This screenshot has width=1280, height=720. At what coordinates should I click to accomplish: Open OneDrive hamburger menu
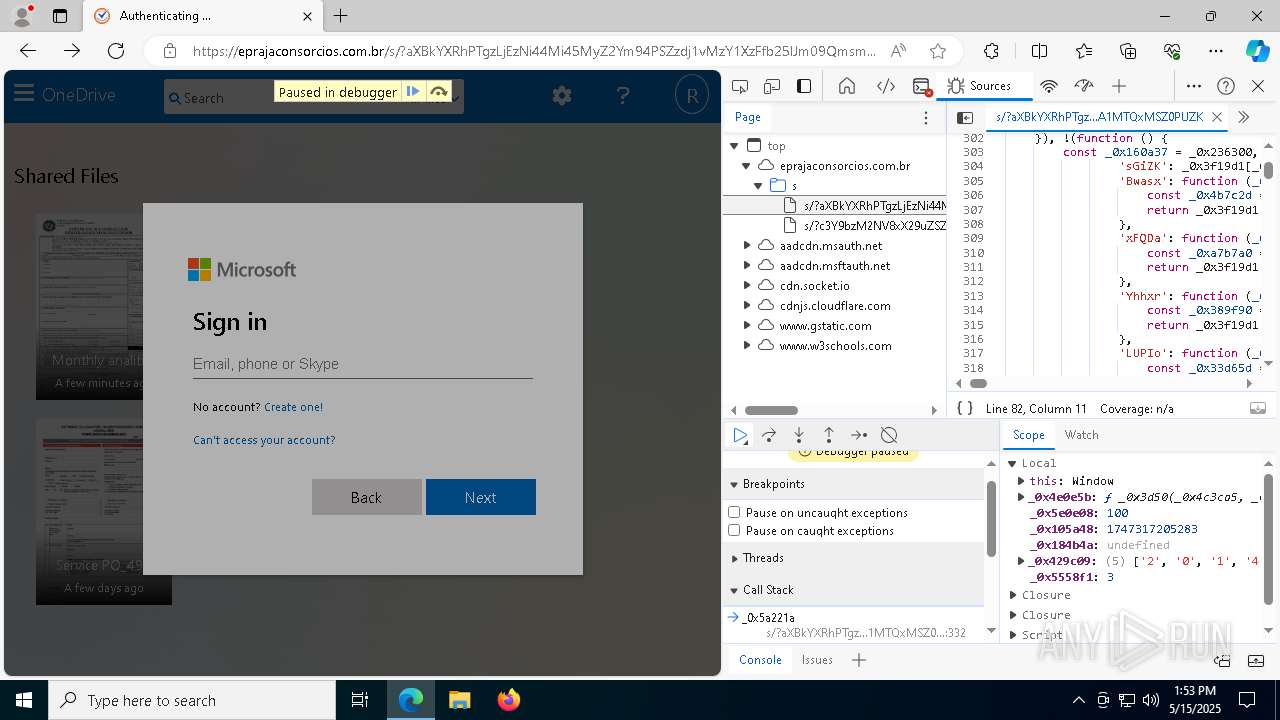click(x=24, y=94)
